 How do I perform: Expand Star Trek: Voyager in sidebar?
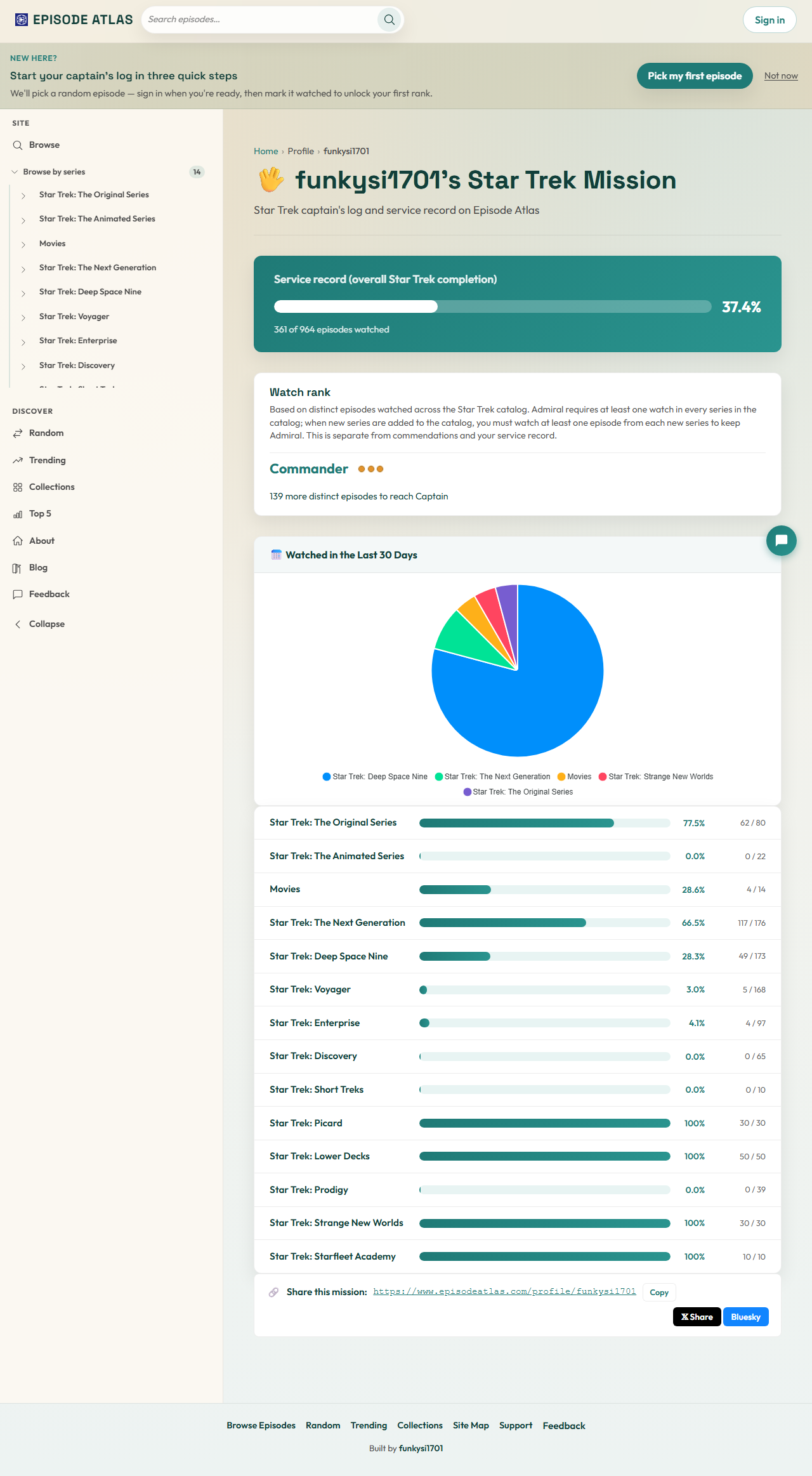click(23, 317)
